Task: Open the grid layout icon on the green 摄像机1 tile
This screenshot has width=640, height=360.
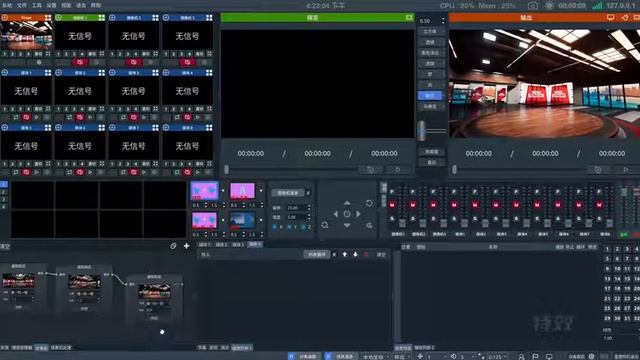Action: pos(101,18)
